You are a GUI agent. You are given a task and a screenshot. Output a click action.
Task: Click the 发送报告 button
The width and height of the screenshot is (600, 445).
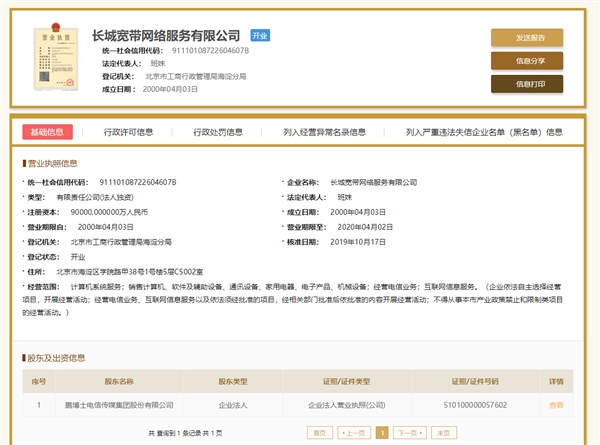coord(527,37)
